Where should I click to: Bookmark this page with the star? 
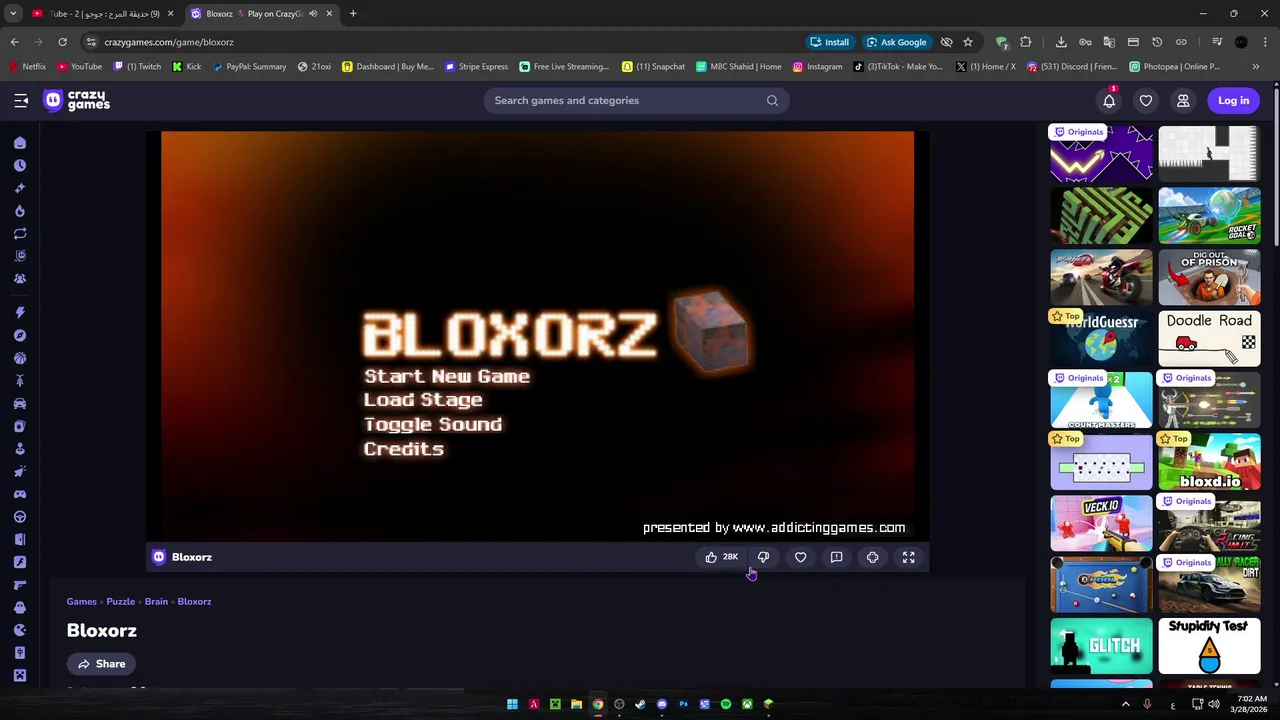point(967,42)
